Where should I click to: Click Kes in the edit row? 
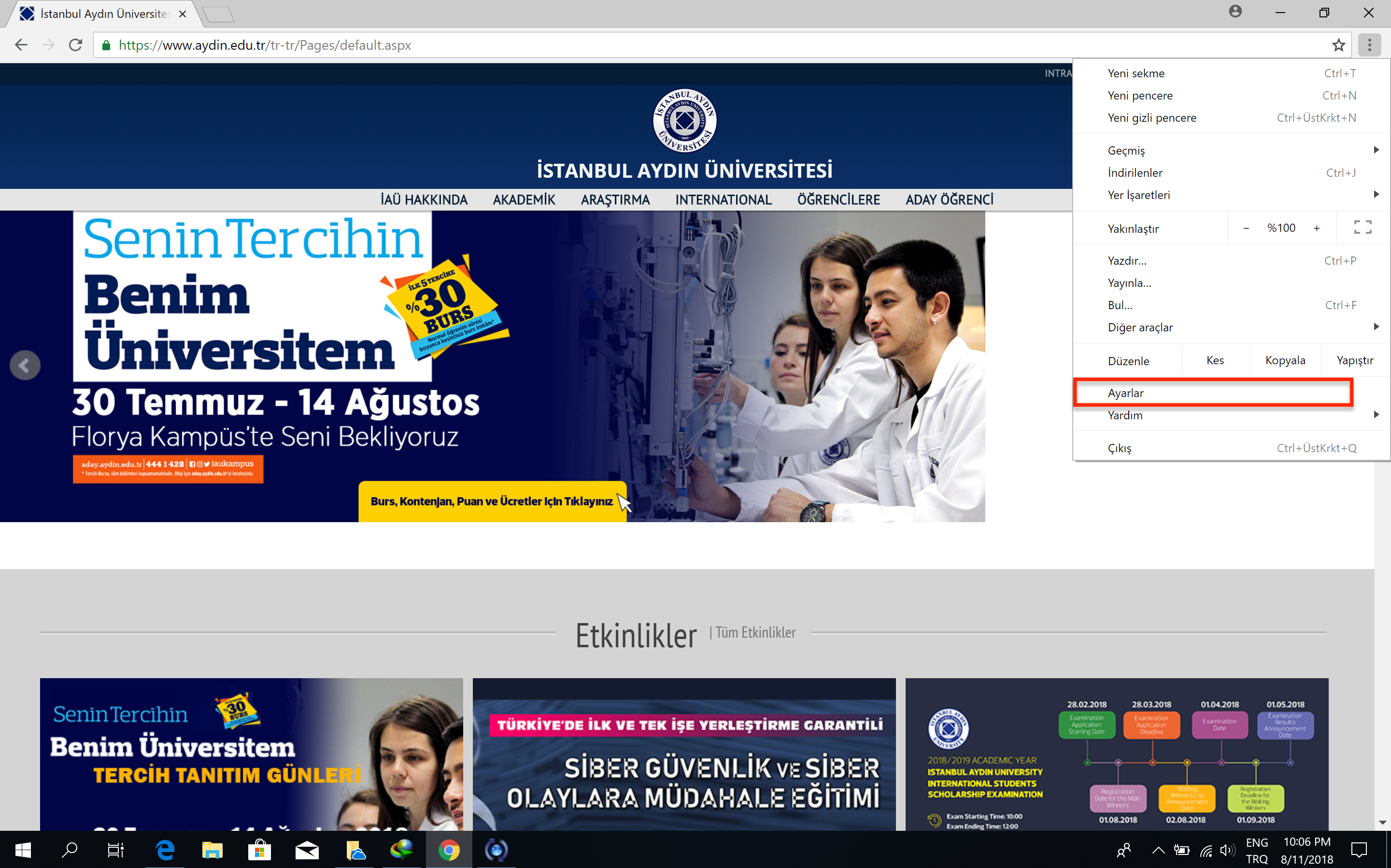click(x=1215, y=360)
